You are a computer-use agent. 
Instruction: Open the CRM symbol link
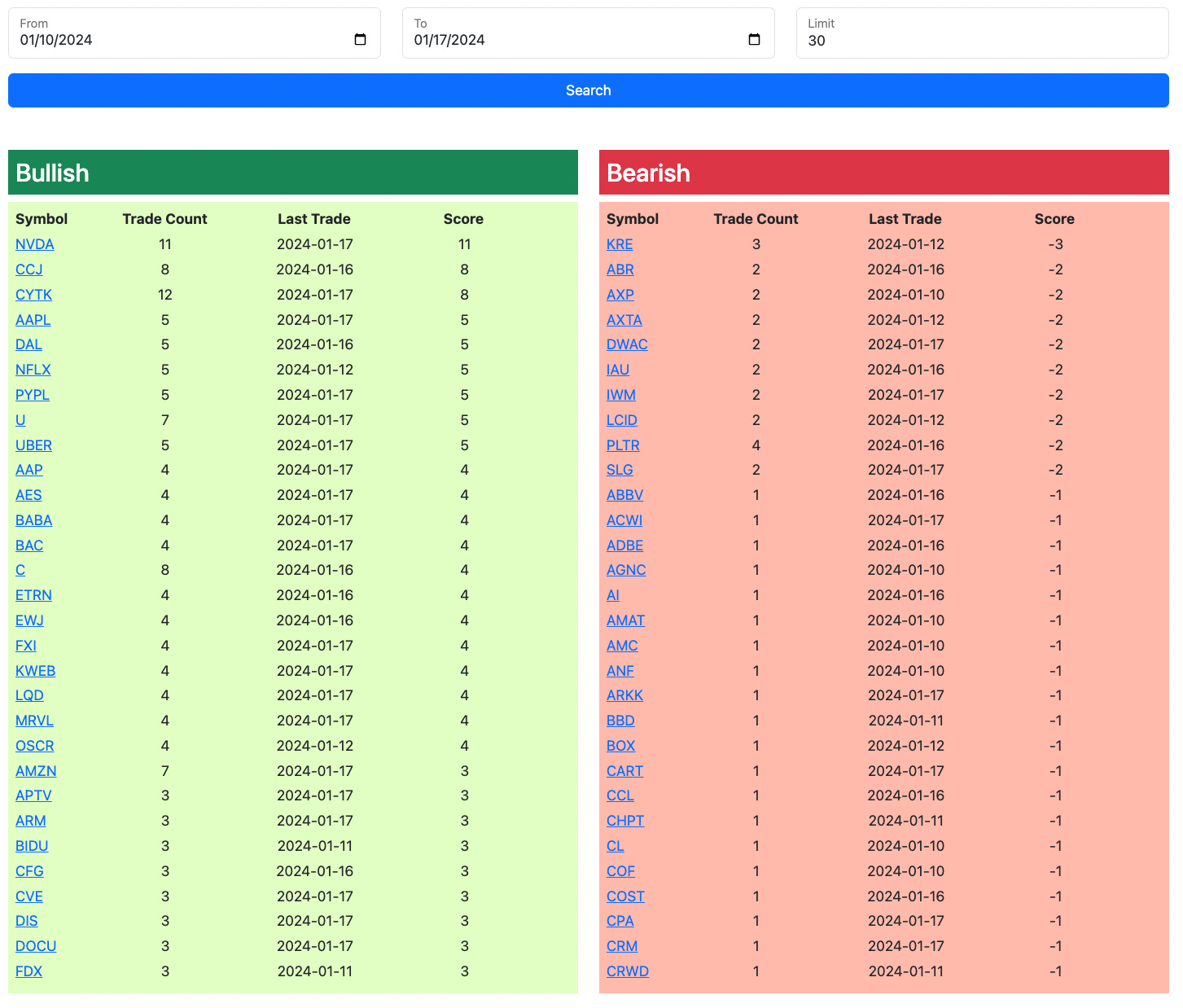point(622,946)
